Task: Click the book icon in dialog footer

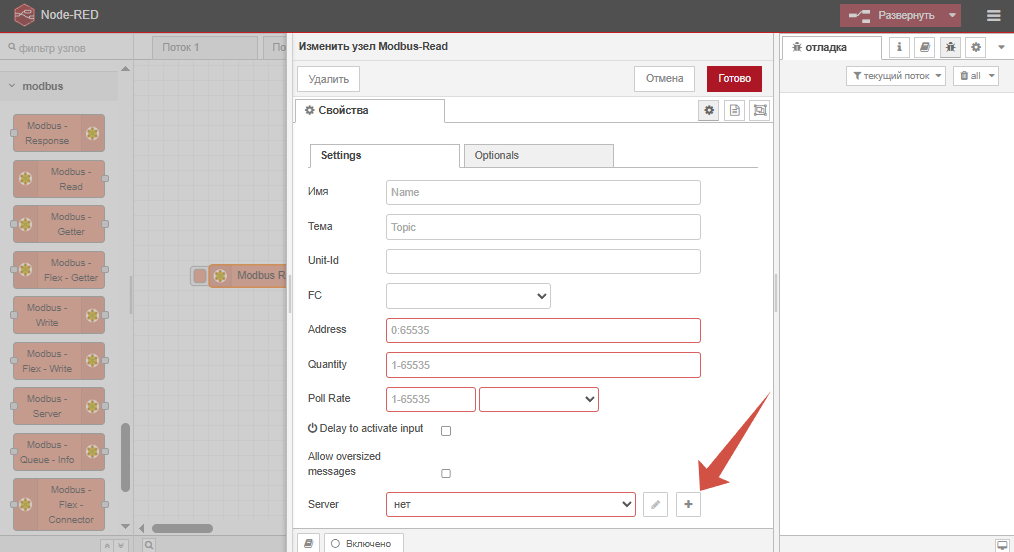Action: [x=308, y=544]
